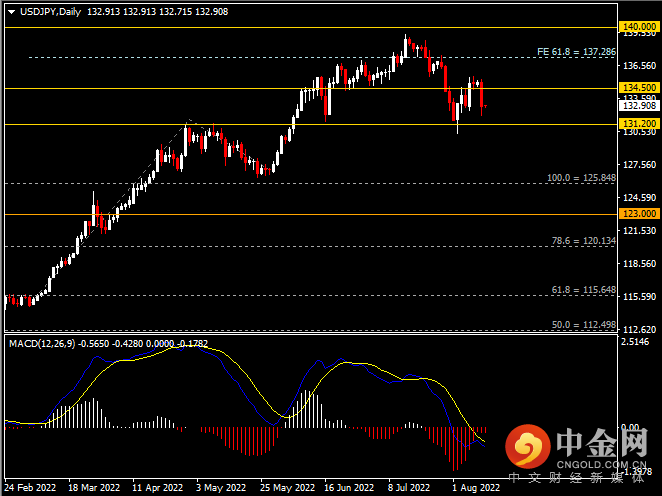The width and height of the screenshot is (662, 496).
Task: Select the 61.8 = 115.648 Fibonacci label
Action: click(x=583, y=290)
